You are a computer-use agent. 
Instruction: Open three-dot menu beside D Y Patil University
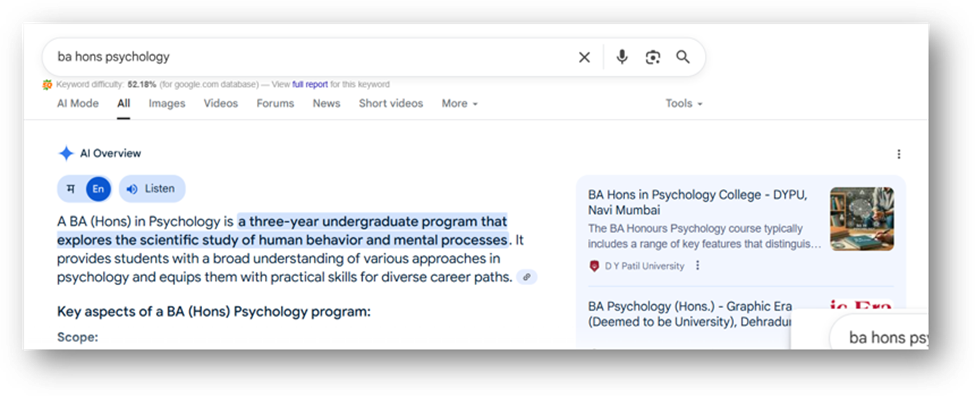(697, 265)
